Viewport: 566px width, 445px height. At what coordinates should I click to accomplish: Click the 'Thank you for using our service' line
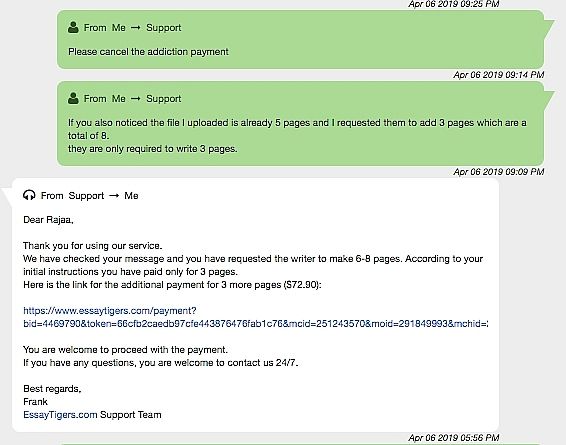(93, 246)
